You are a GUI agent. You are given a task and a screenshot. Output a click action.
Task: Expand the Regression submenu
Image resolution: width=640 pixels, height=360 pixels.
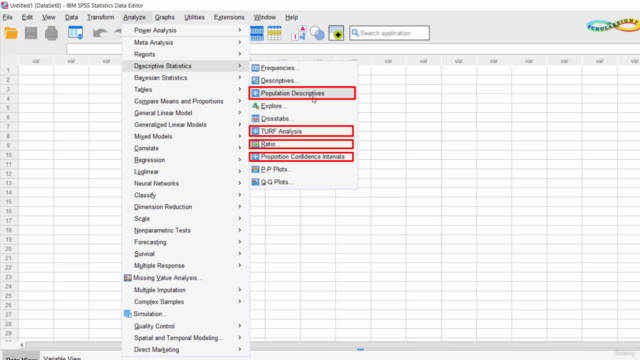(x=186, y=160)
